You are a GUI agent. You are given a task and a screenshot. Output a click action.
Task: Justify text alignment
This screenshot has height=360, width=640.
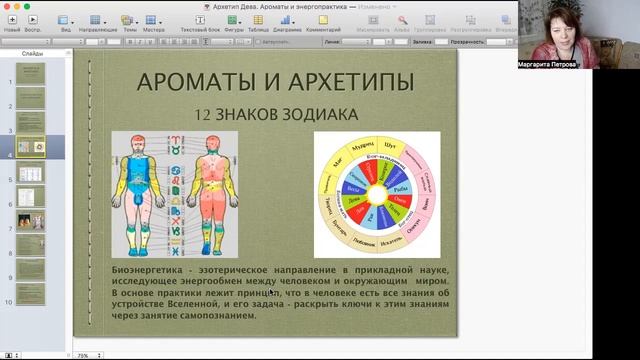[194, 42]
